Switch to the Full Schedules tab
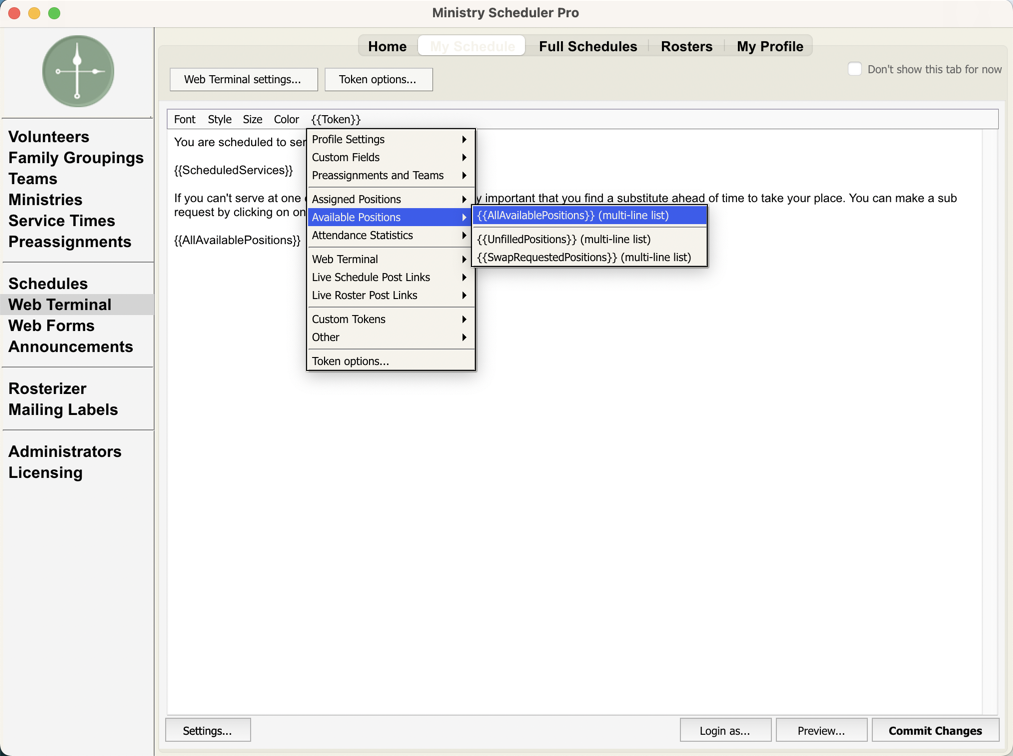This screenshot has height=756, width=1013. pos(588,47)
